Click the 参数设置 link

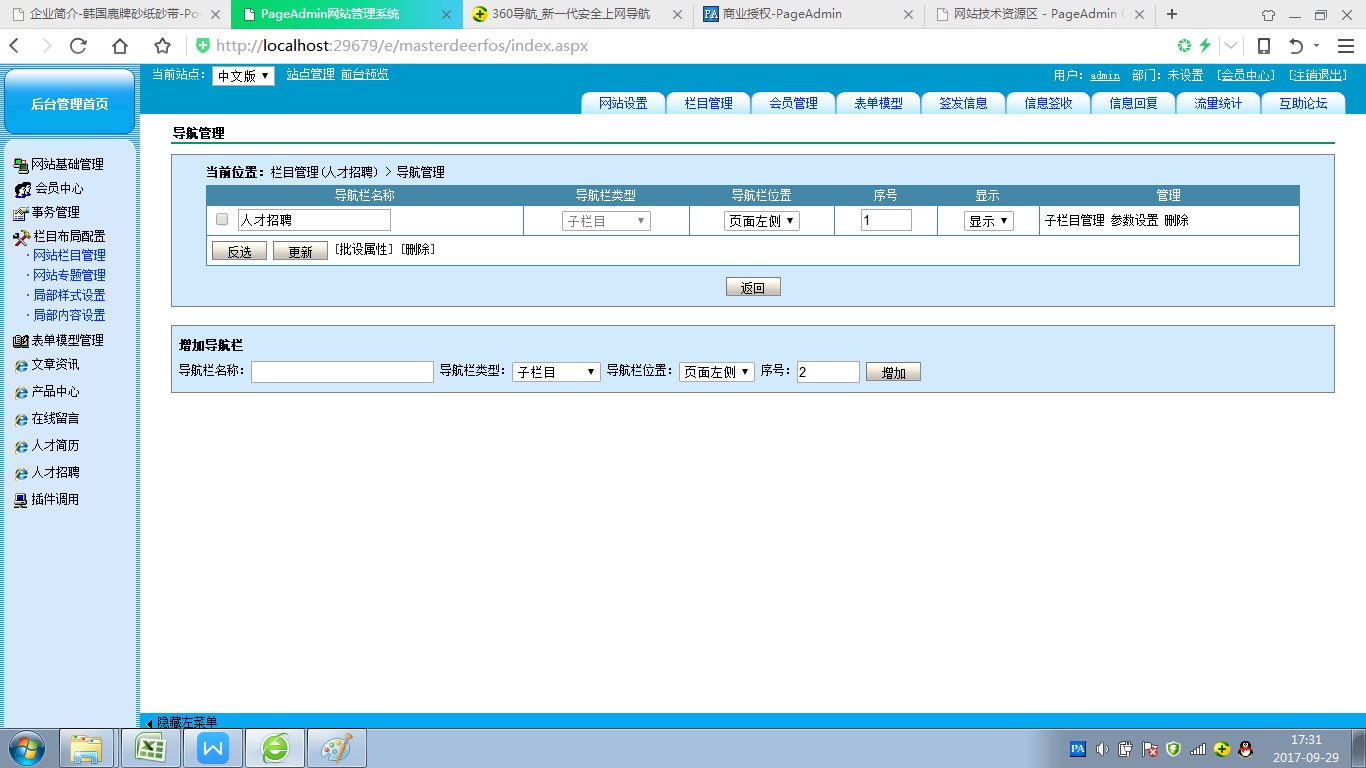pyautogui.click(x=1134, y=221)
